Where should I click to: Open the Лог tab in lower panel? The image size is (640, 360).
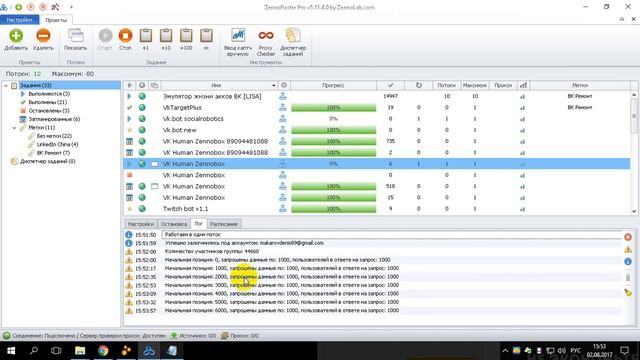point(198,224)
